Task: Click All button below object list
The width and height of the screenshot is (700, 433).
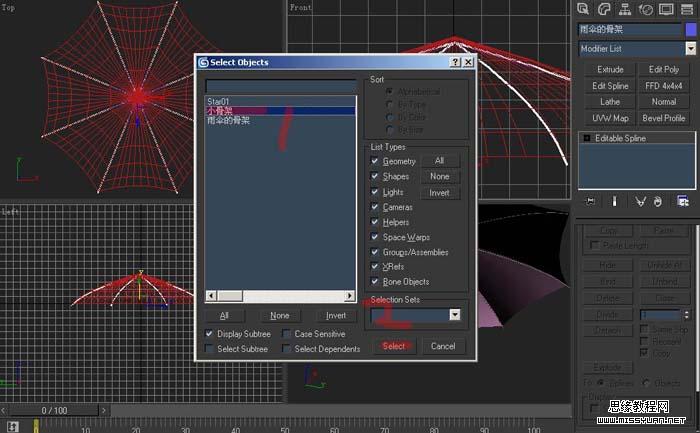Action: pyautogui.click(x=225, y=316)
